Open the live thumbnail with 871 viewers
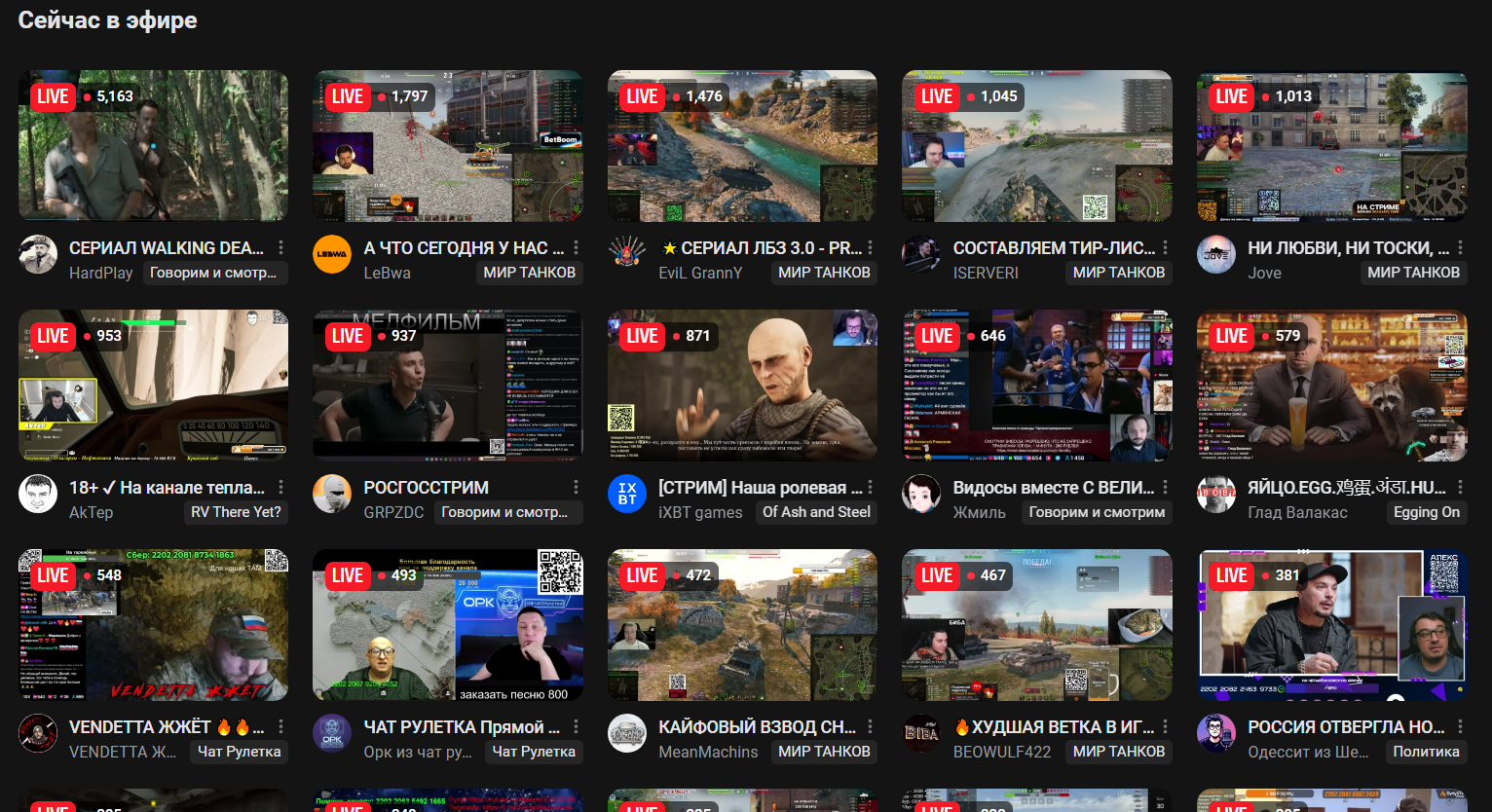Viewport: 1492px width, 812px height. point(742,386)
